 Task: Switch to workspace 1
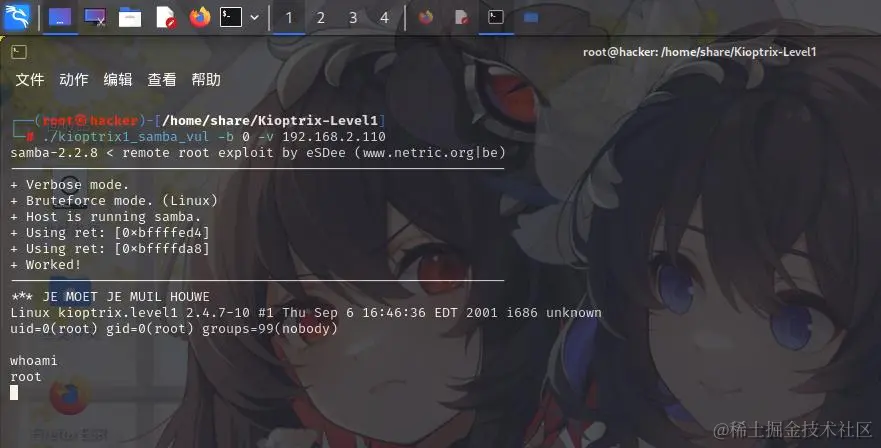tap(289, 18)
